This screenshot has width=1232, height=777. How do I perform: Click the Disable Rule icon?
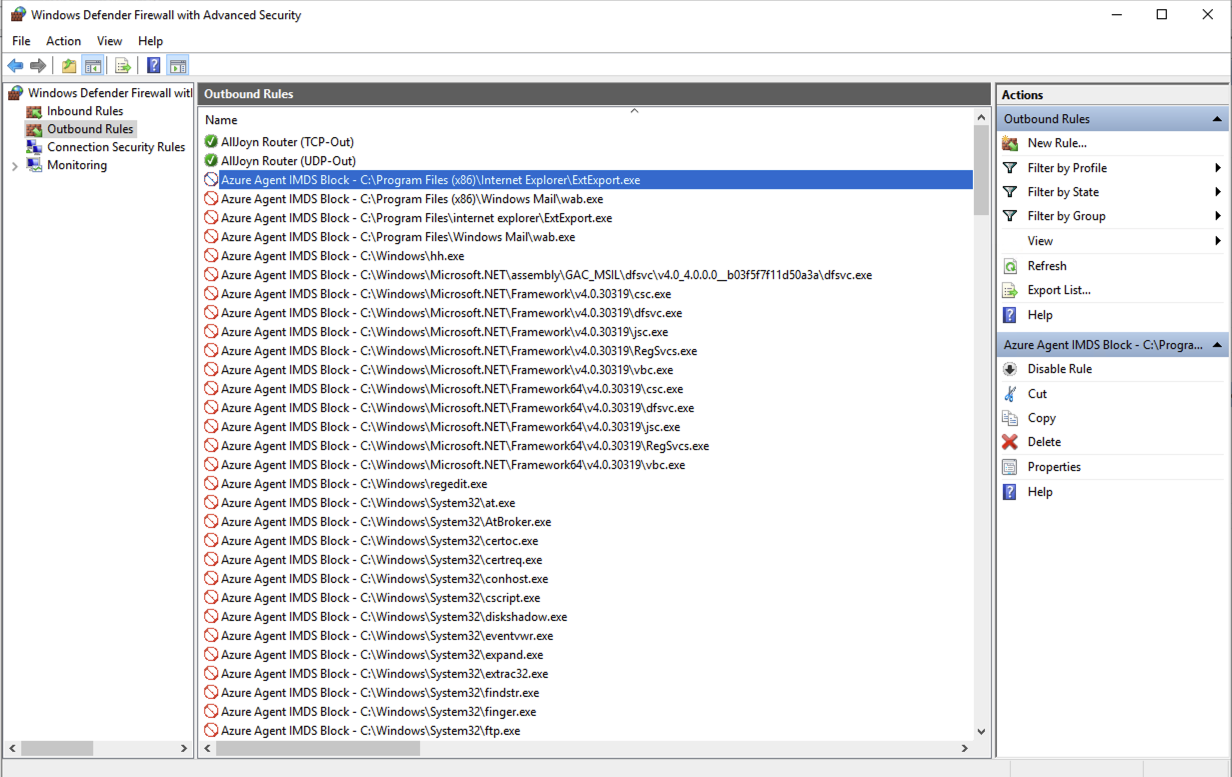1009,368
